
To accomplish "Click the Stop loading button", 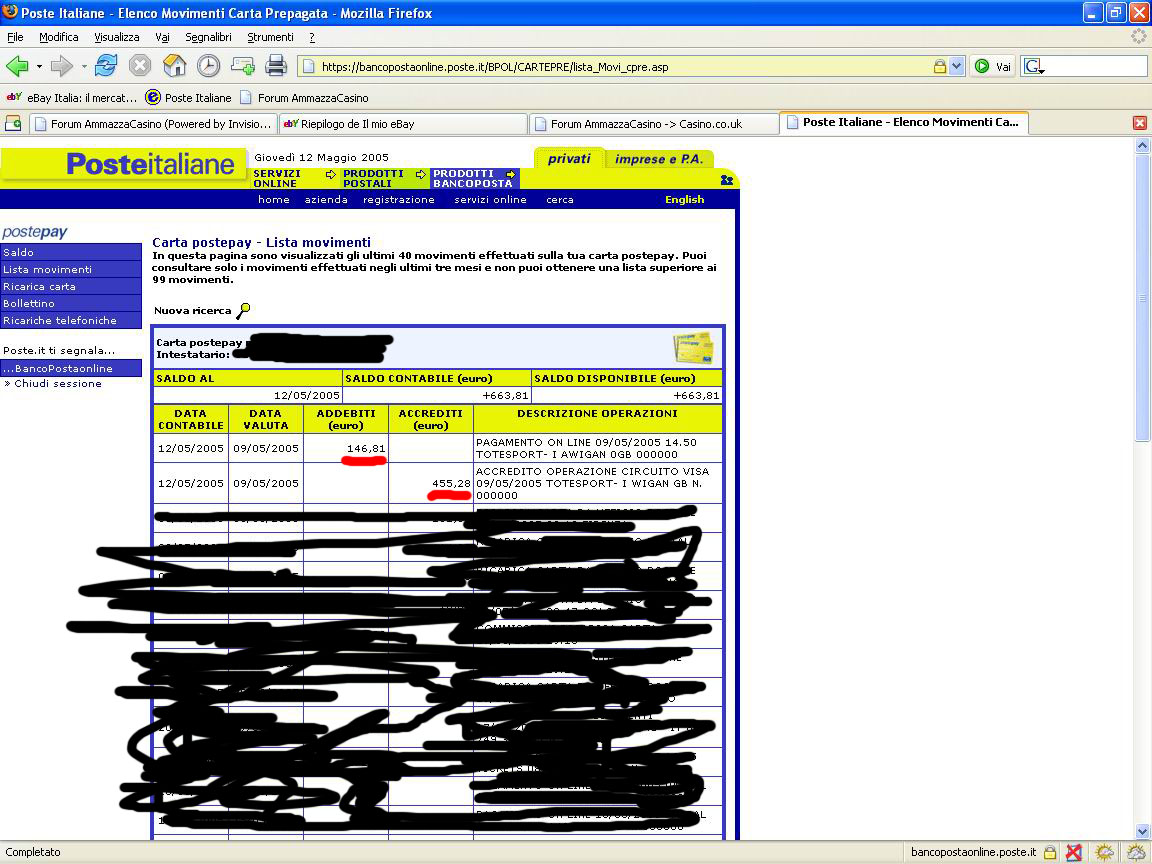I will pyautogui.click(x=140, y=66).
